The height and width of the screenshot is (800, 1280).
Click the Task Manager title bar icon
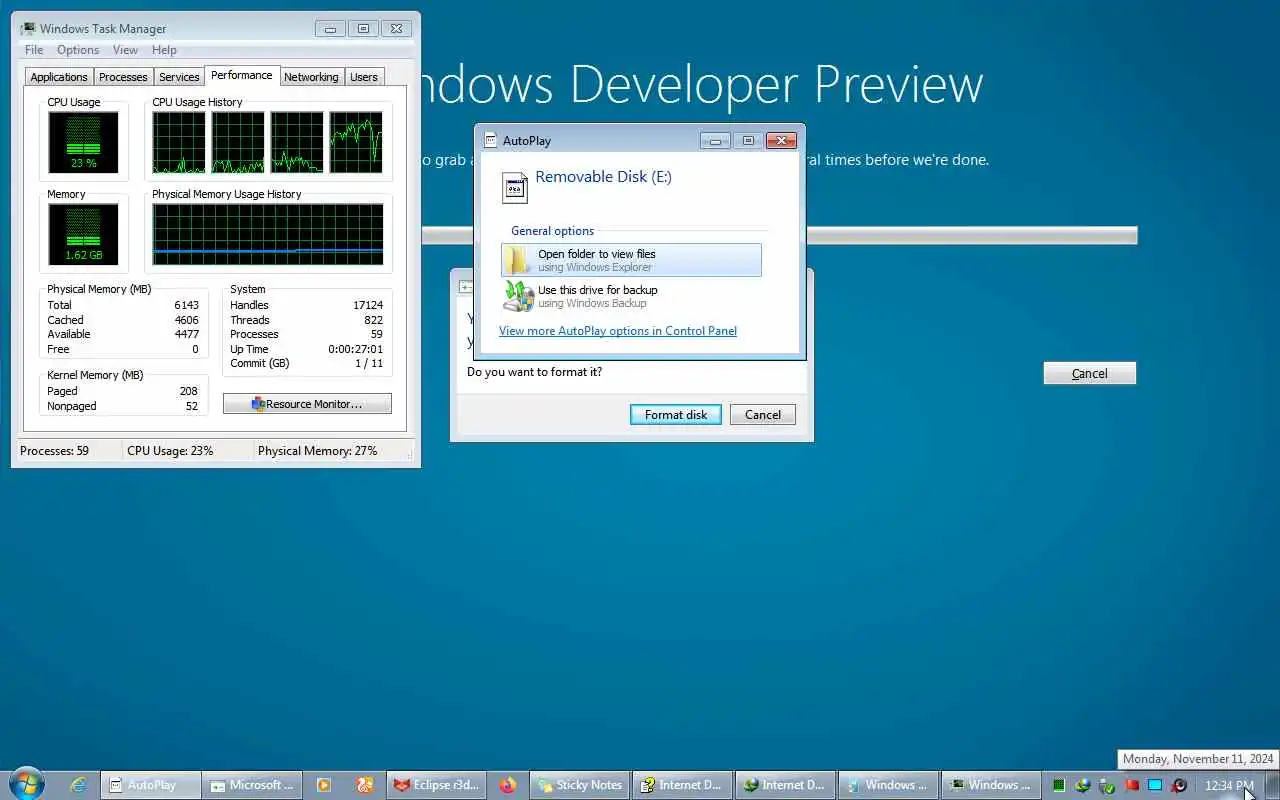point(28,29)
